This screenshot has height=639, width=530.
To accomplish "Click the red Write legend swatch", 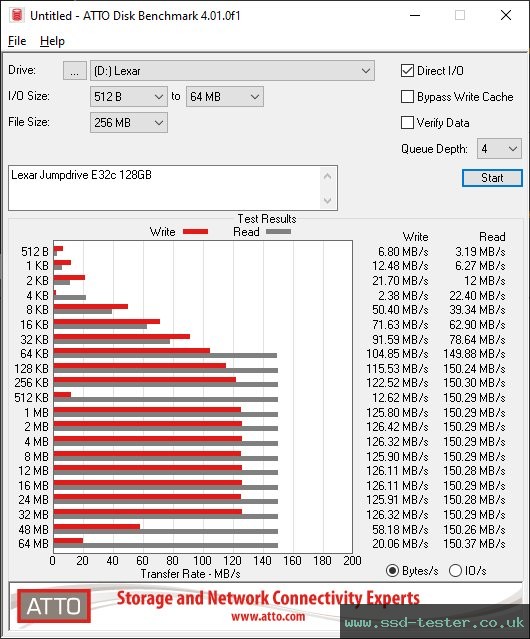I will coord(196,231).
